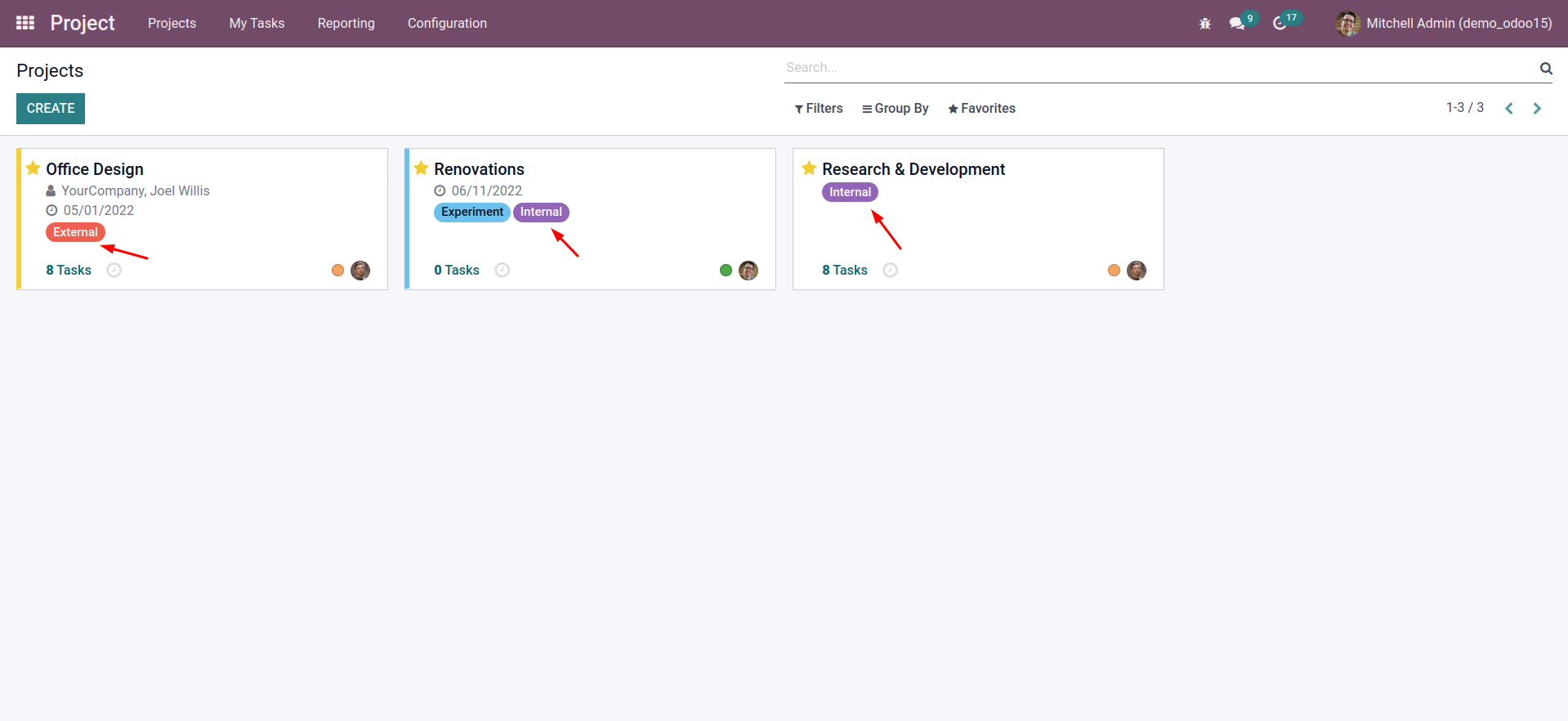Open the Reporting menu

(x=346, y=24)
